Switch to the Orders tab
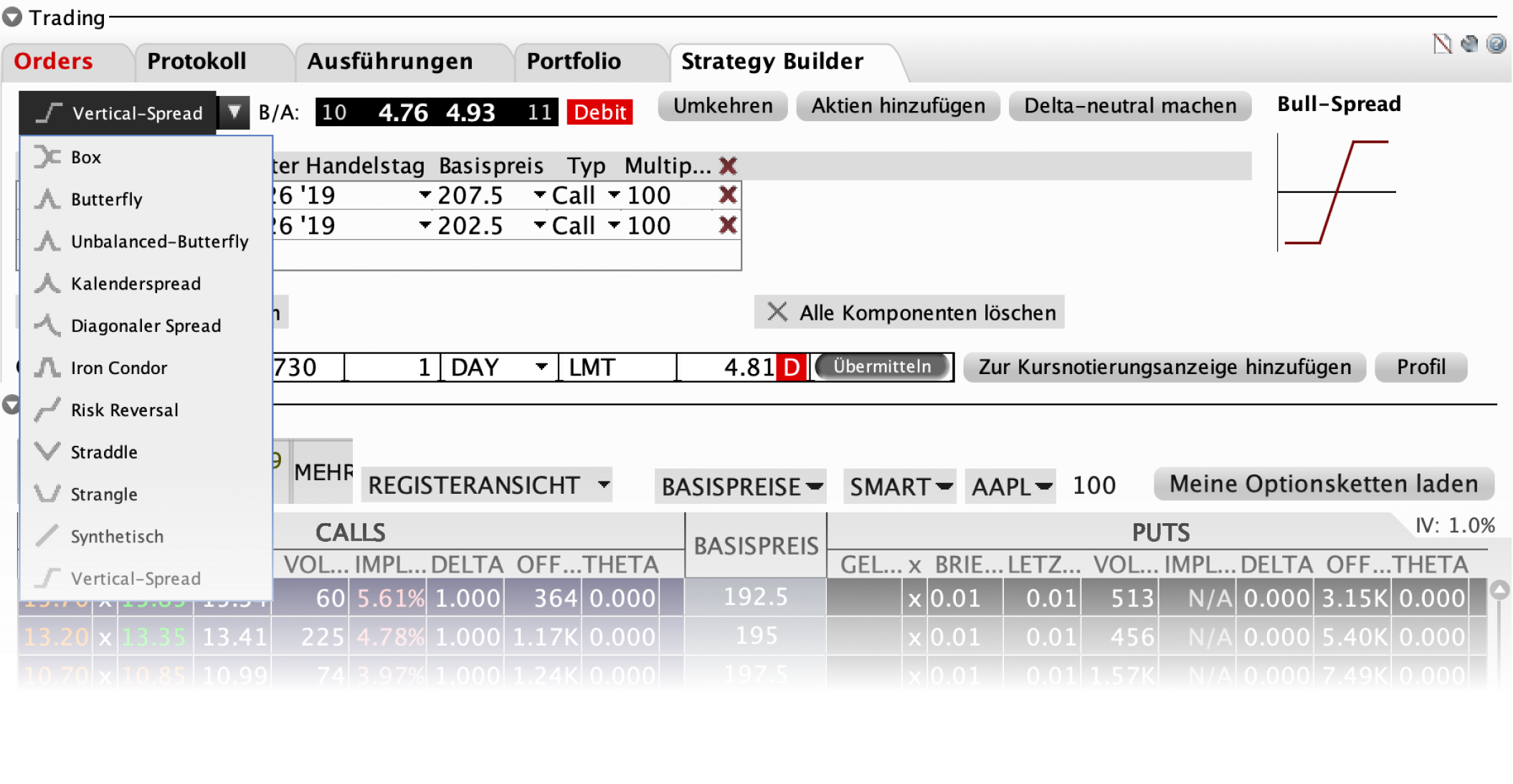This screenshot has width=1513, height=784. [x=54, y=62]
